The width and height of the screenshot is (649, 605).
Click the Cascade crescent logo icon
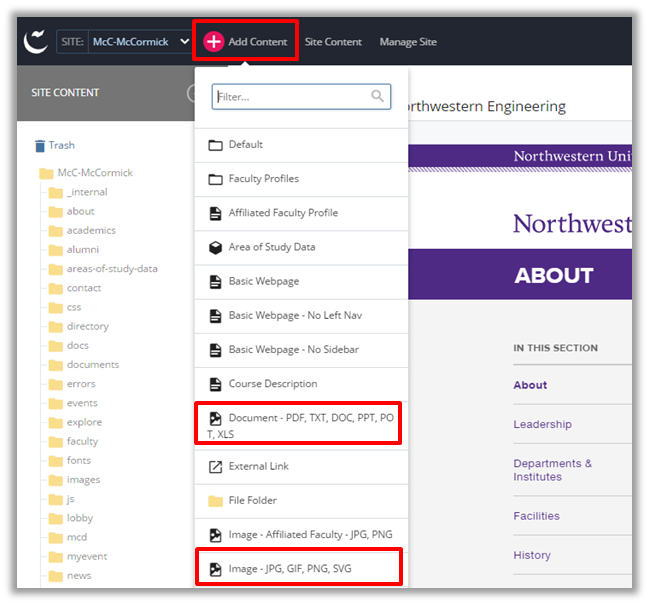pyautogui.click(x=36, y=41)
